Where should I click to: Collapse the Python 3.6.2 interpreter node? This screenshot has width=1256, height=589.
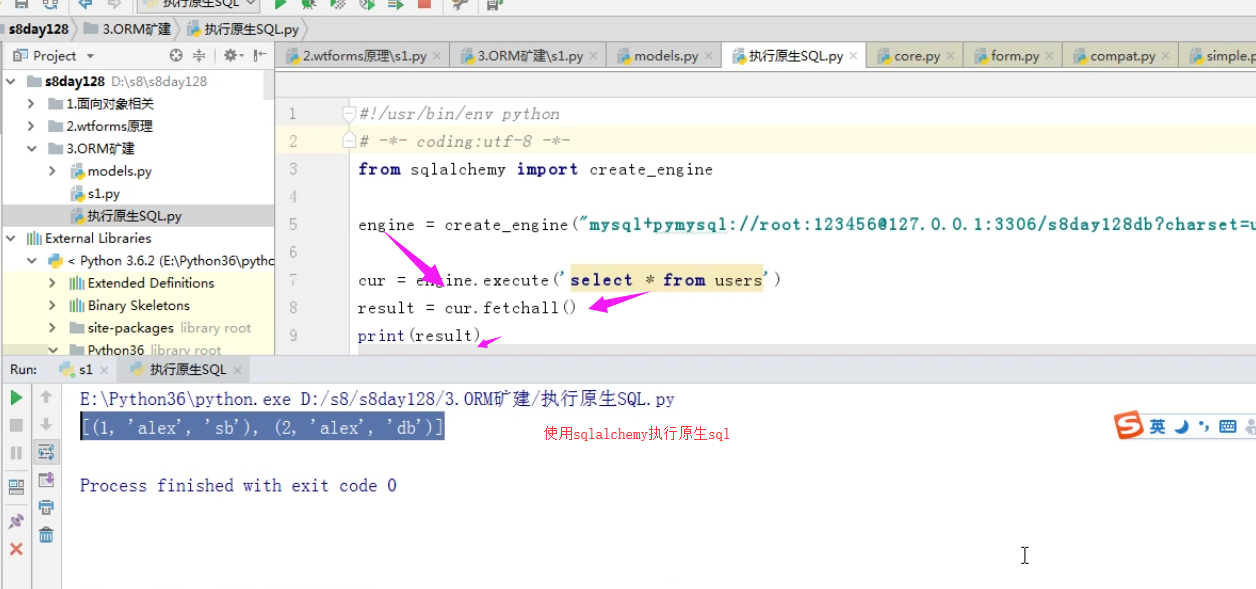coord(31,260)
